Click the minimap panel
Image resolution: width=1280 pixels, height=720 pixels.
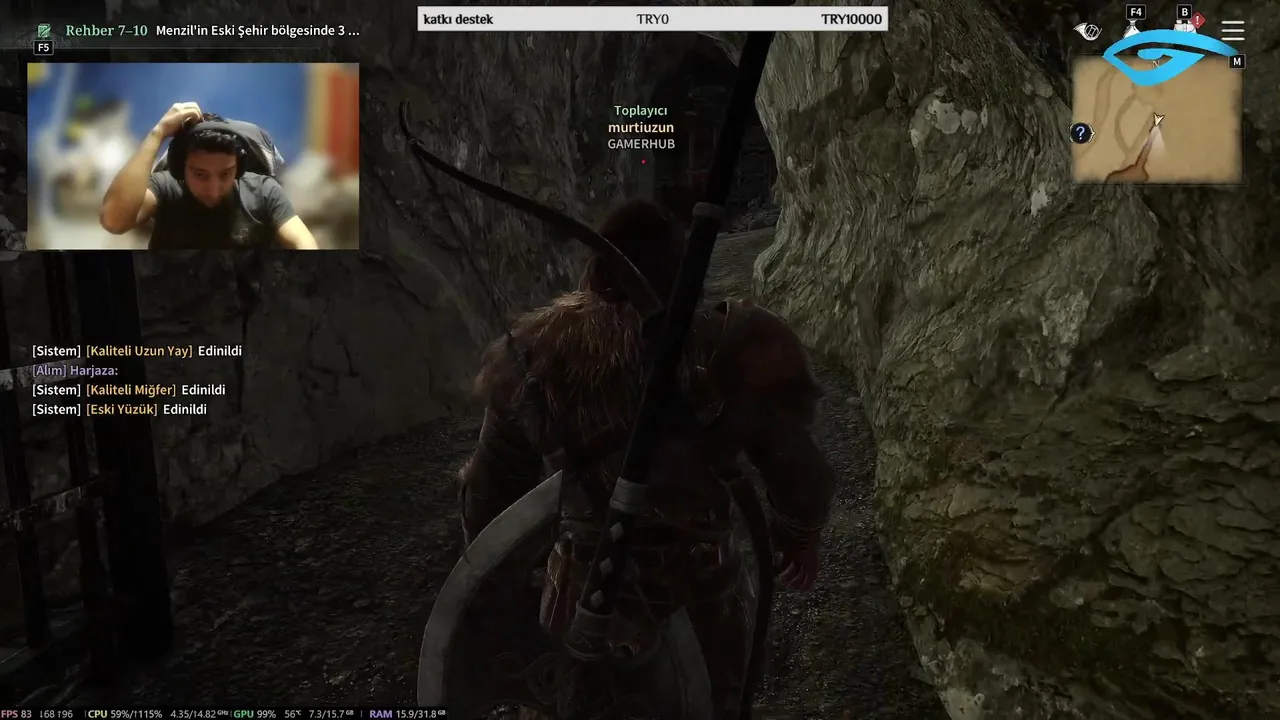coord(1157,120)
